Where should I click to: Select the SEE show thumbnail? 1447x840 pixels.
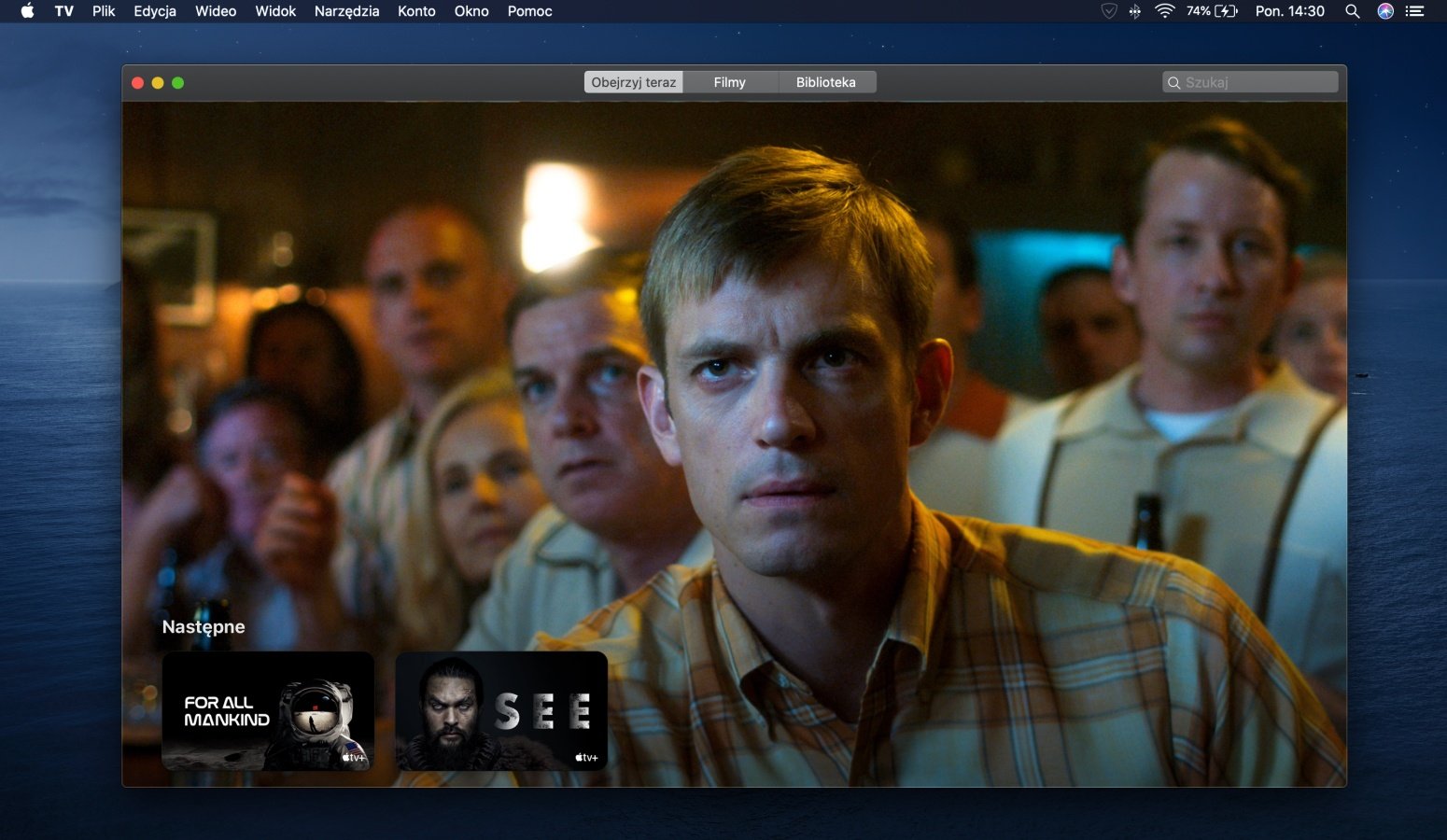pos(501,711)
